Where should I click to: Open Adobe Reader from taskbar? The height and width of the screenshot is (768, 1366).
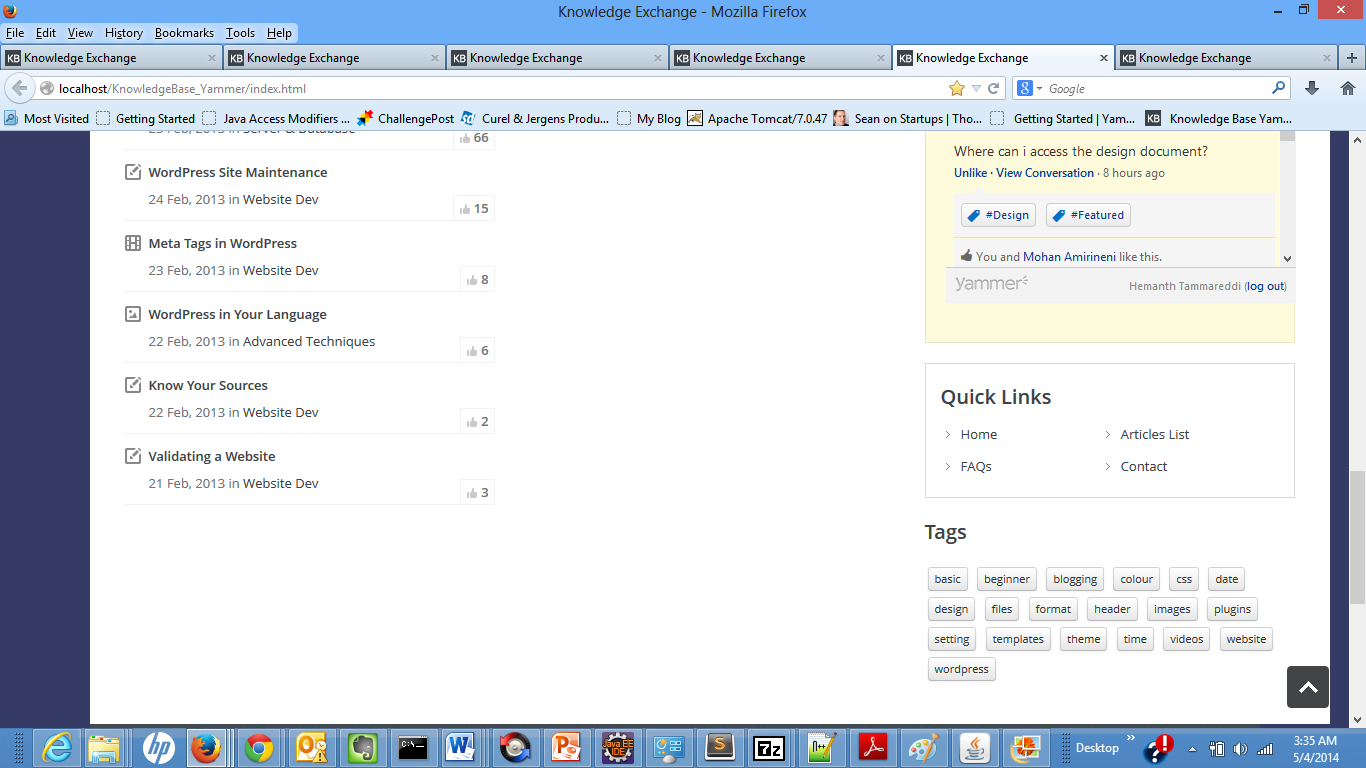(874, 747)
